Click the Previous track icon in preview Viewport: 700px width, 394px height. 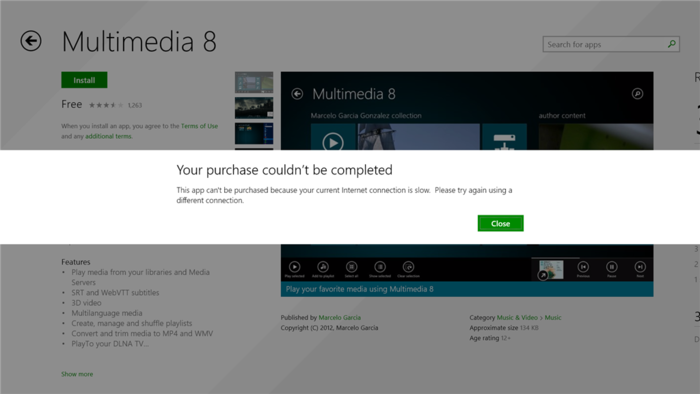tap(583, 267)
